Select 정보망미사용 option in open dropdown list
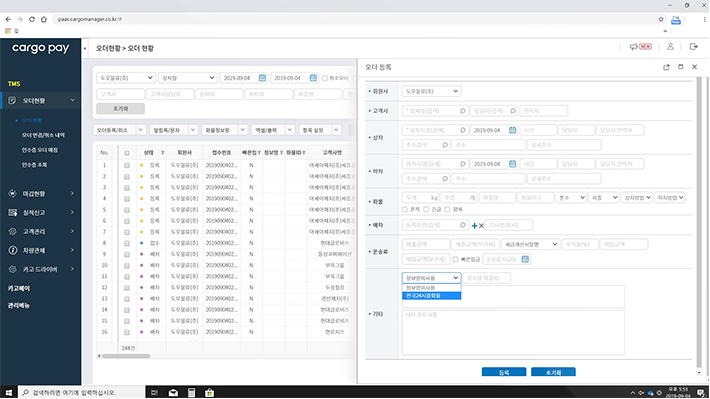Screen dimensions: 710x399 point(432,288)
